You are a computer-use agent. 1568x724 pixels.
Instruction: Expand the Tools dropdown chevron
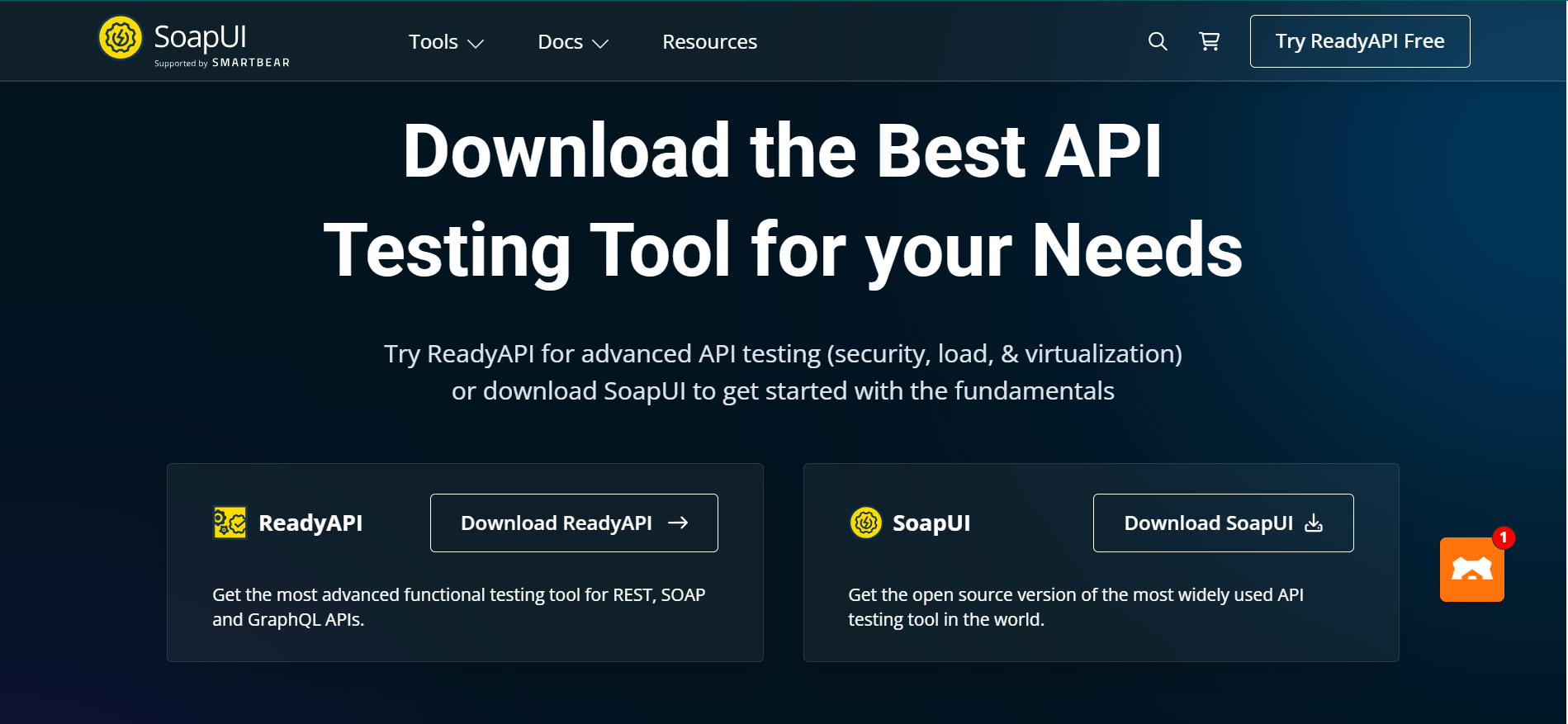click(x=476, y=44)
